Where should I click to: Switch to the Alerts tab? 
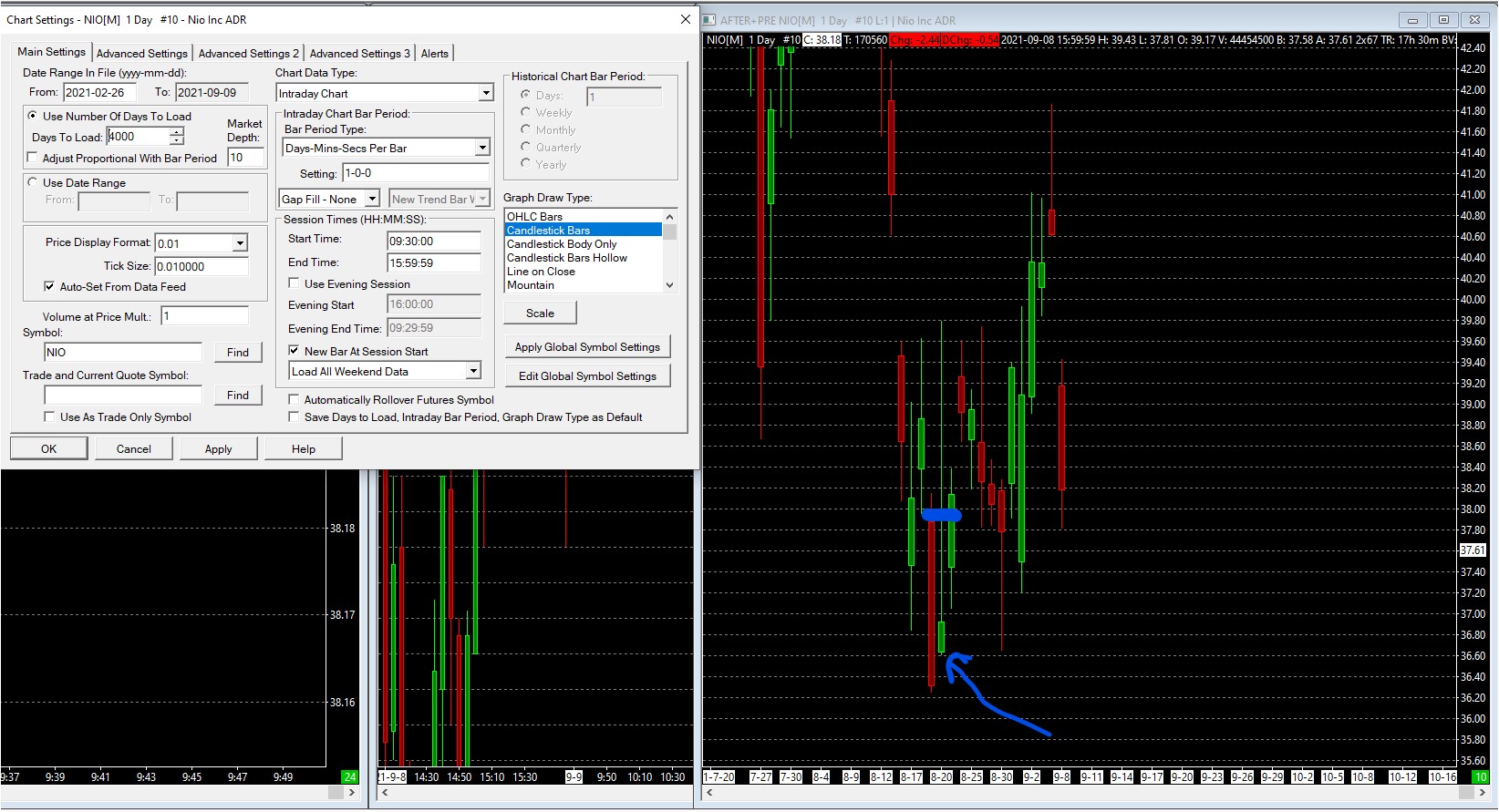pyautogui.click(x=435, y=54)
